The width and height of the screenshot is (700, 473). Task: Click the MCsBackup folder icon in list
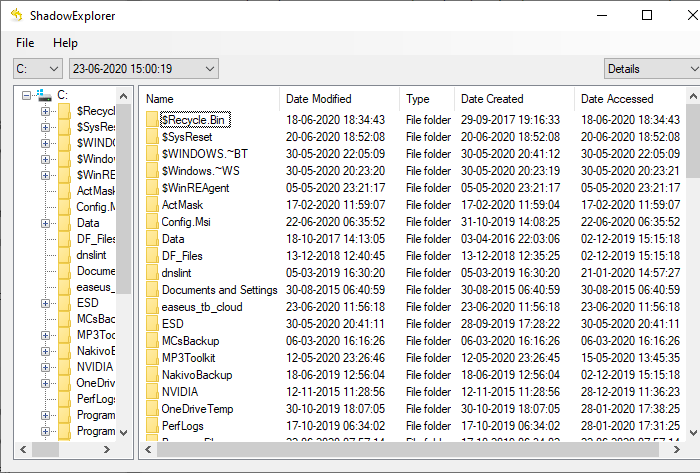click(x=152, y=340)
